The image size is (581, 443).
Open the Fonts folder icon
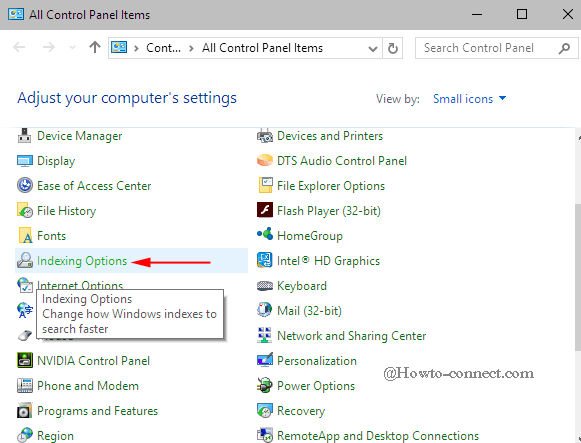(24, 236)
